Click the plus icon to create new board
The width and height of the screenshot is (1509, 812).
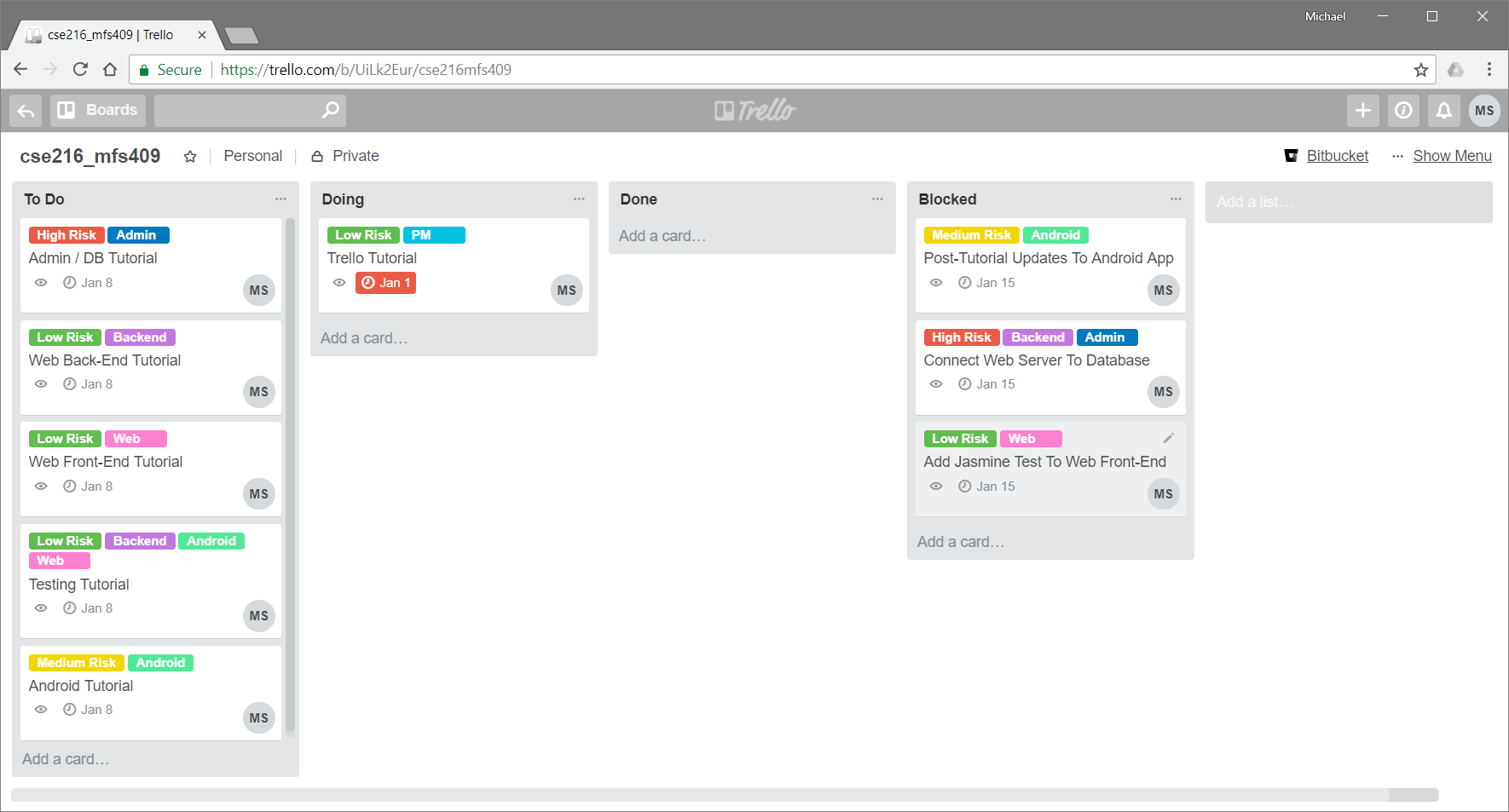click(1362, 110)
